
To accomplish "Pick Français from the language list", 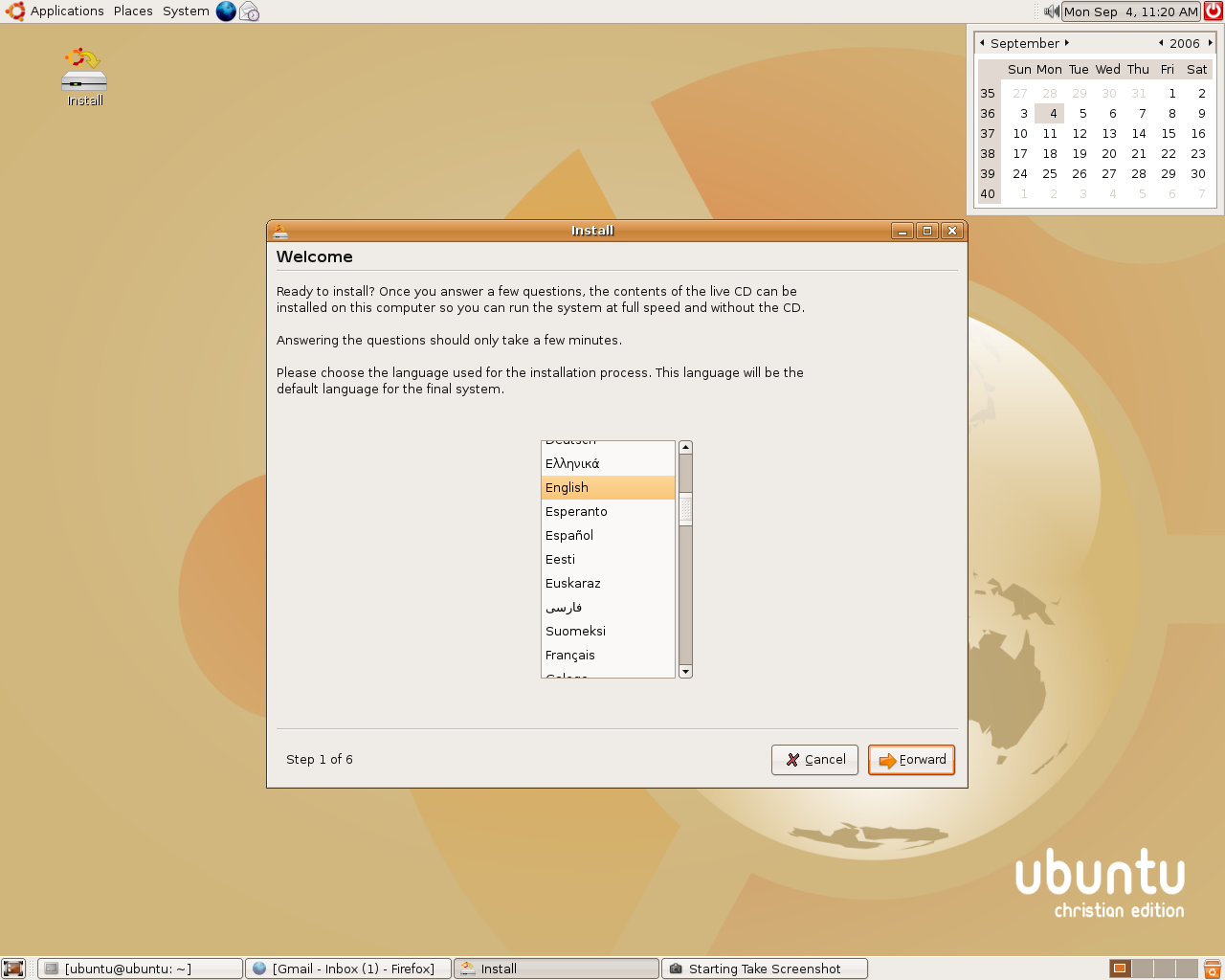I will pos(608,656).
